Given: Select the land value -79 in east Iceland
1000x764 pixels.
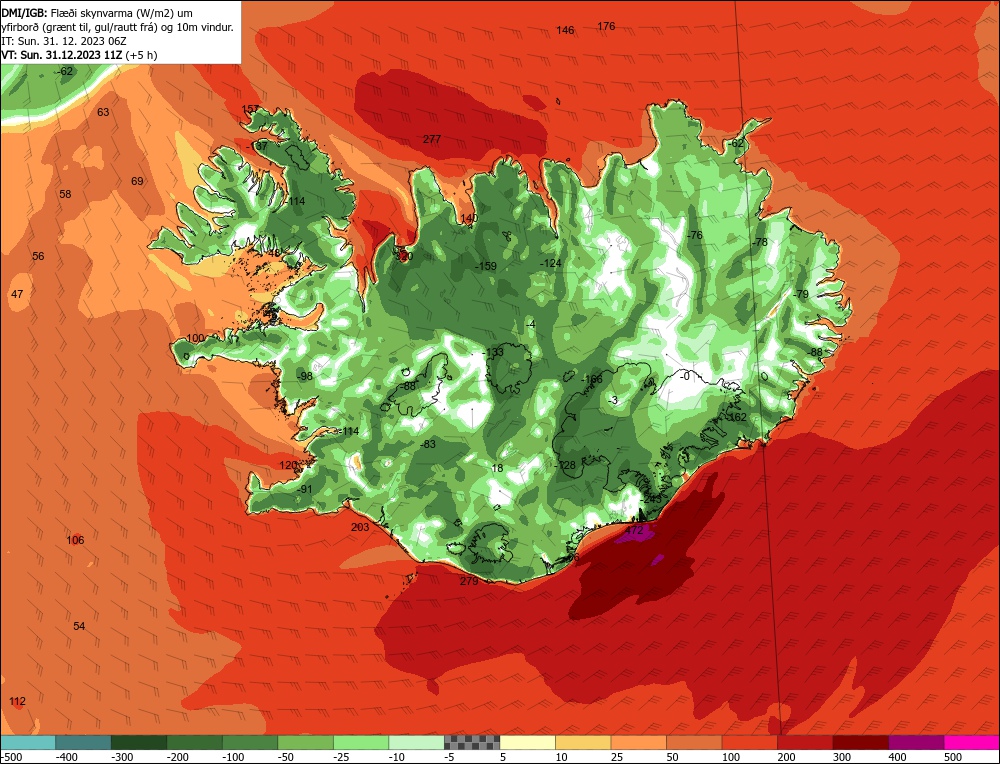Looking at the screenshot, I should tap(800, 294).
